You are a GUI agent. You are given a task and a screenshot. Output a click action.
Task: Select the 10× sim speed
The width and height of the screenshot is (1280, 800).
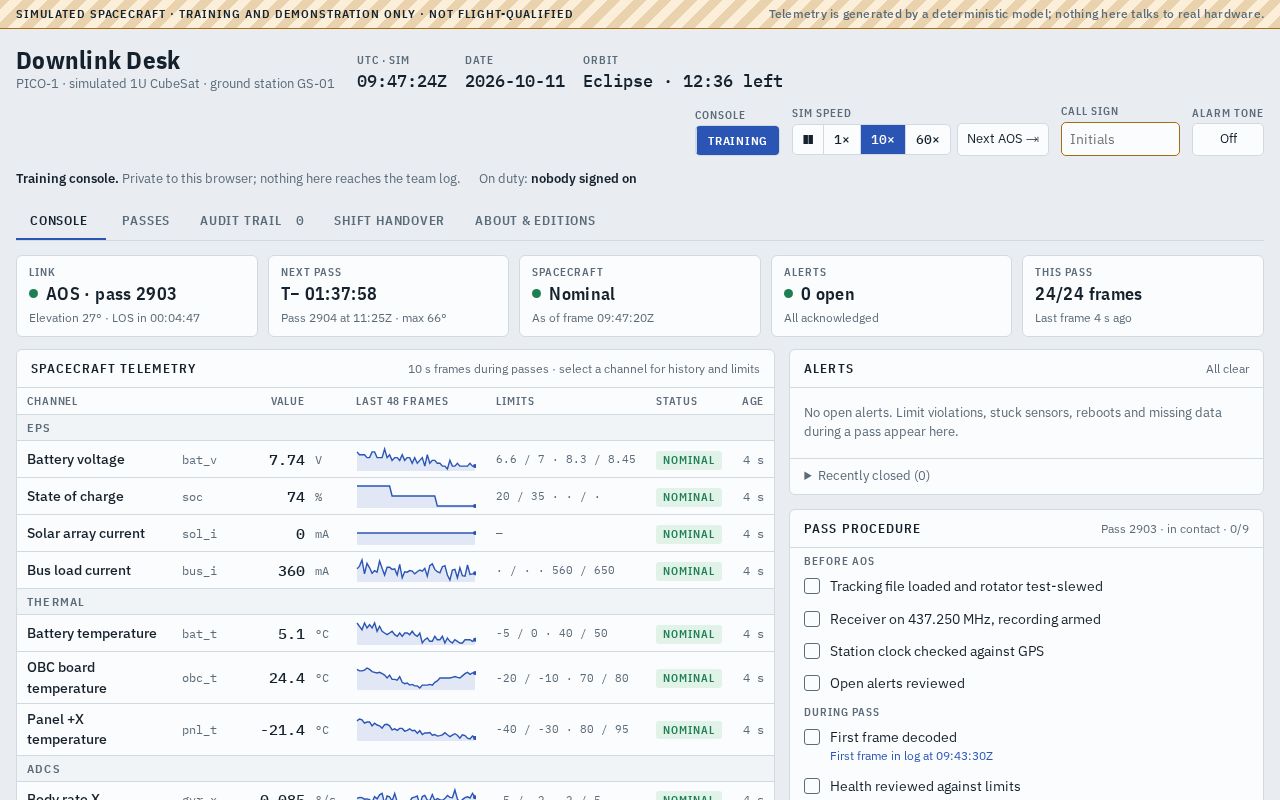883,140
